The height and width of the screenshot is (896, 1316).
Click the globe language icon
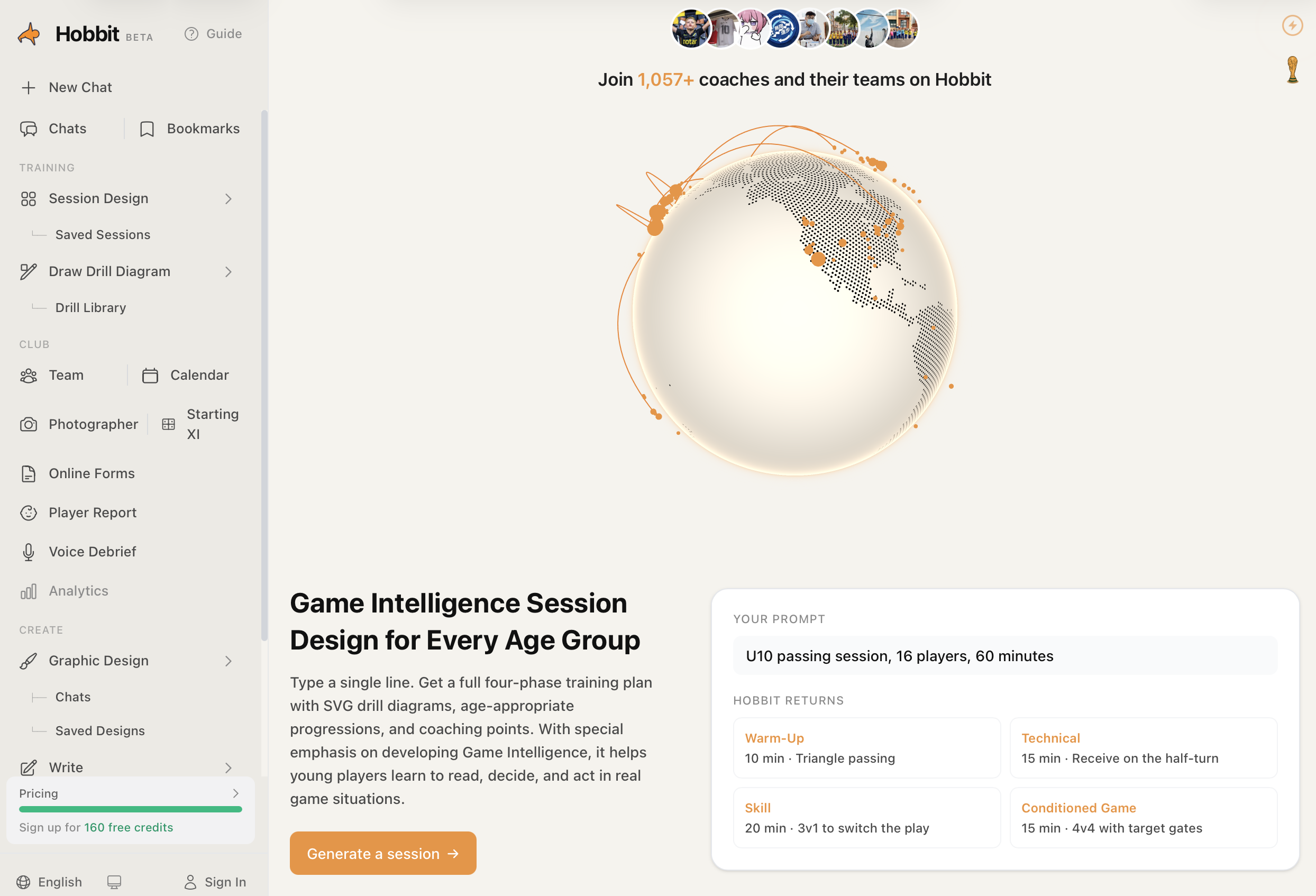pos(23,882)
